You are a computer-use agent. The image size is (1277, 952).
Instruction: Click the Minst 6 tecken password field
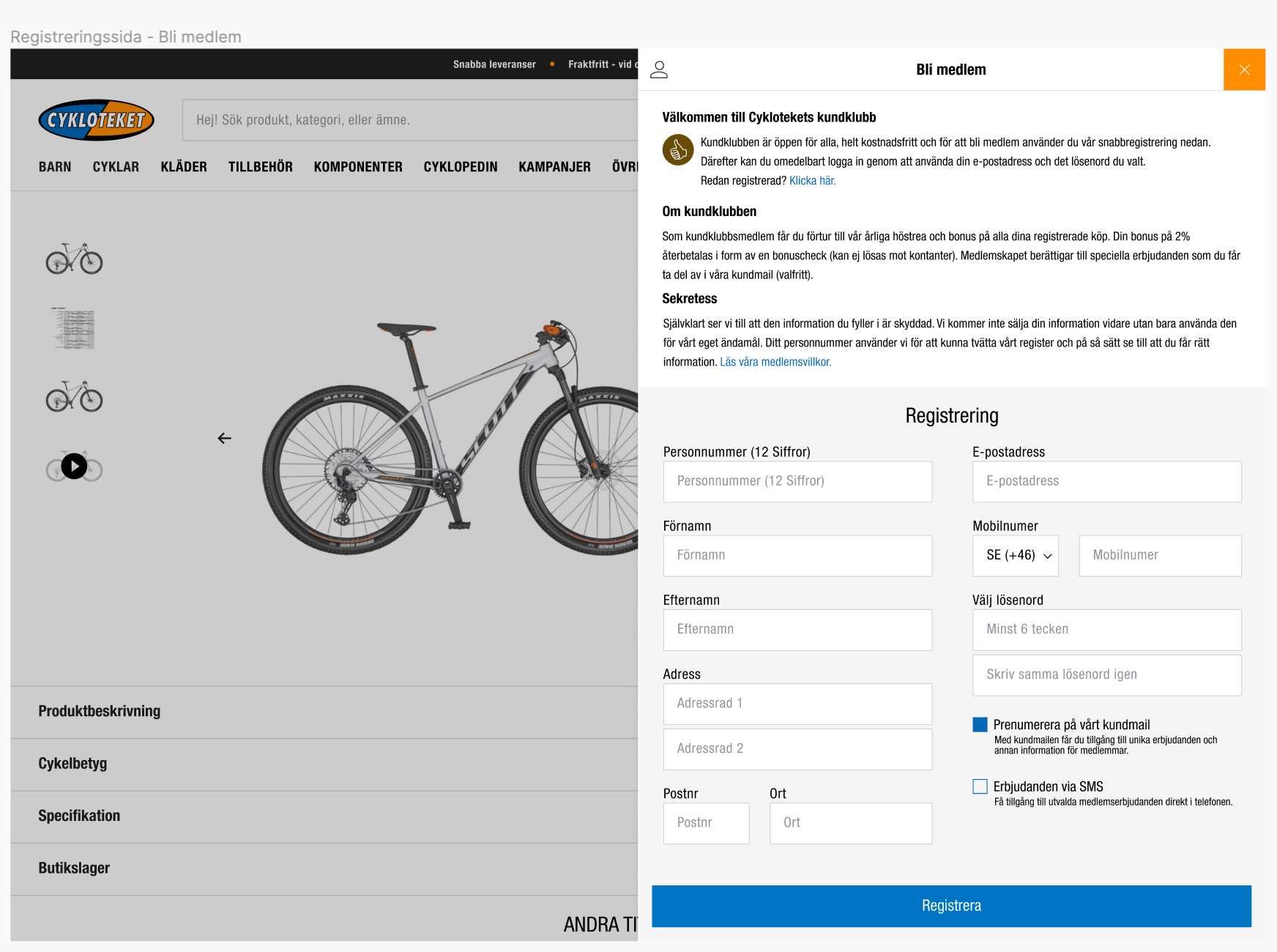tap(1107, 630)
